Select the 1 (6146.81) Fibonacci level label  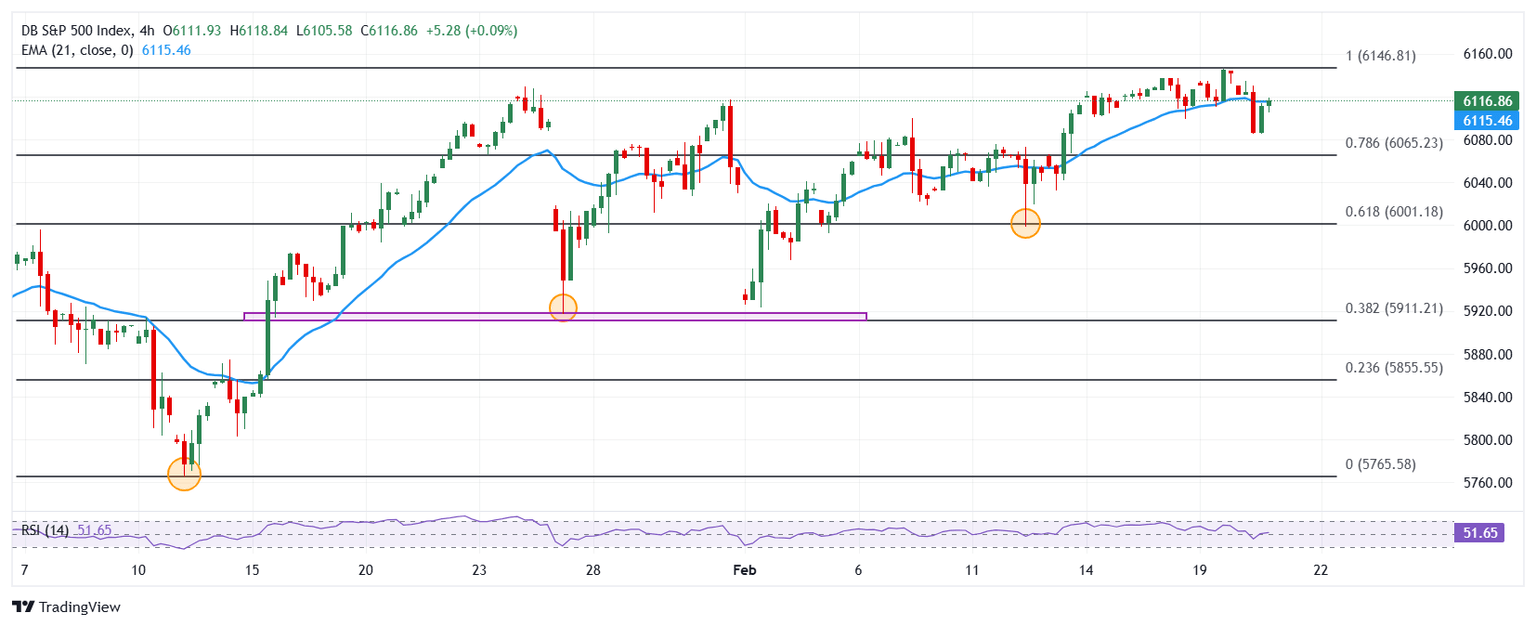(x=1379, y=56)
